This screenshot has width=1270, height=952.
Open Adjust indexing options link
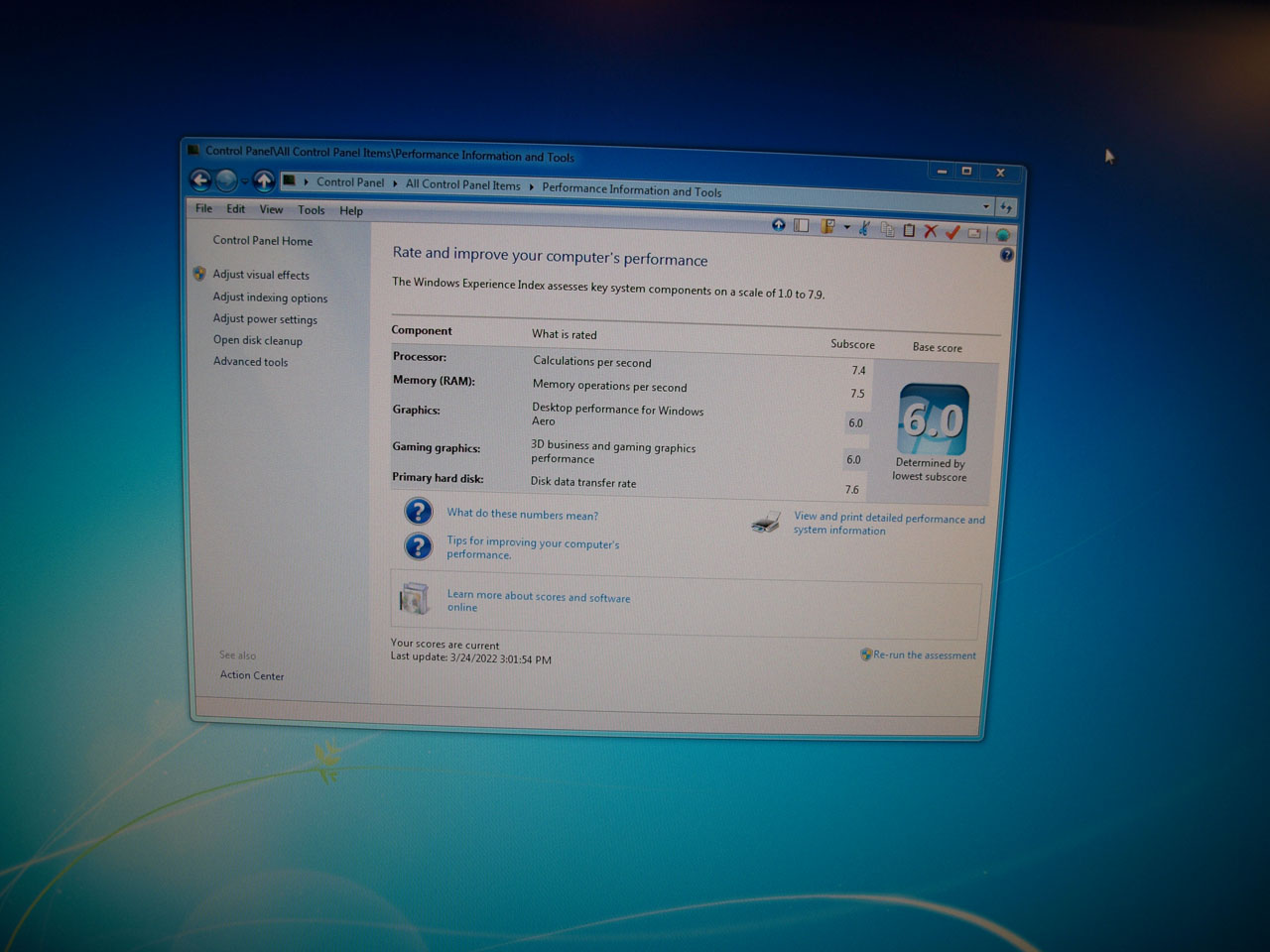(x=270, y=297)
